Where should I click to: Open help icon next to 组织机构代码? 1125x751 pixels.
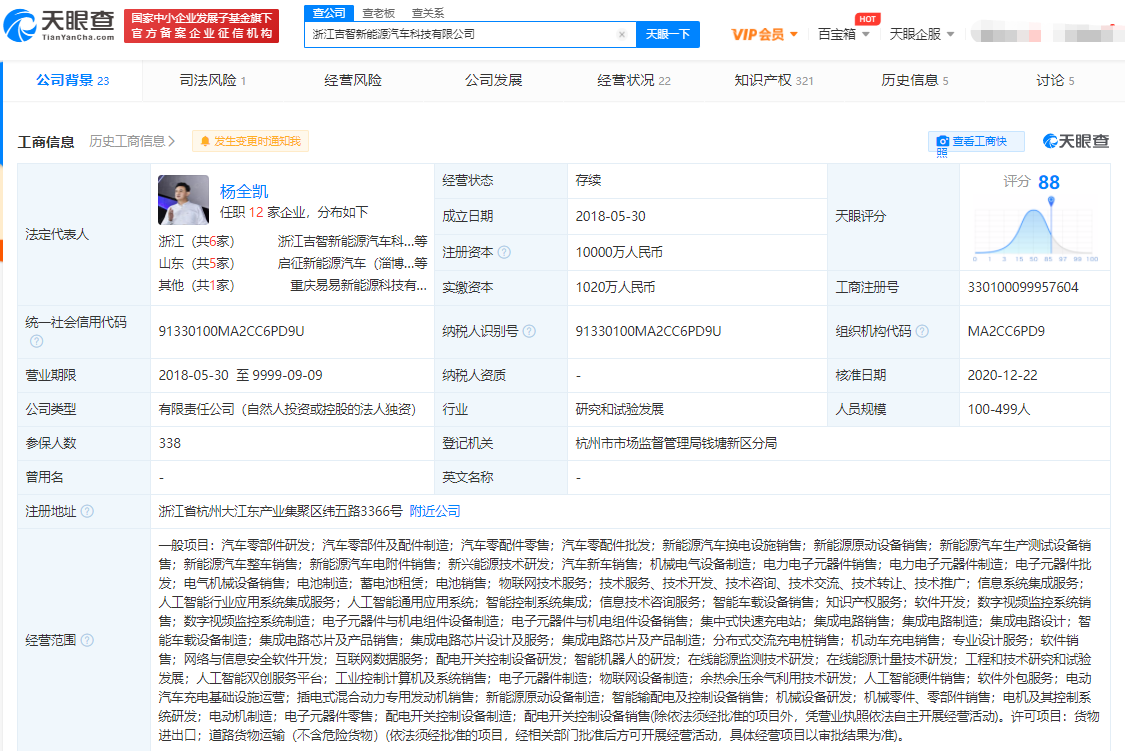click(922, 331)
